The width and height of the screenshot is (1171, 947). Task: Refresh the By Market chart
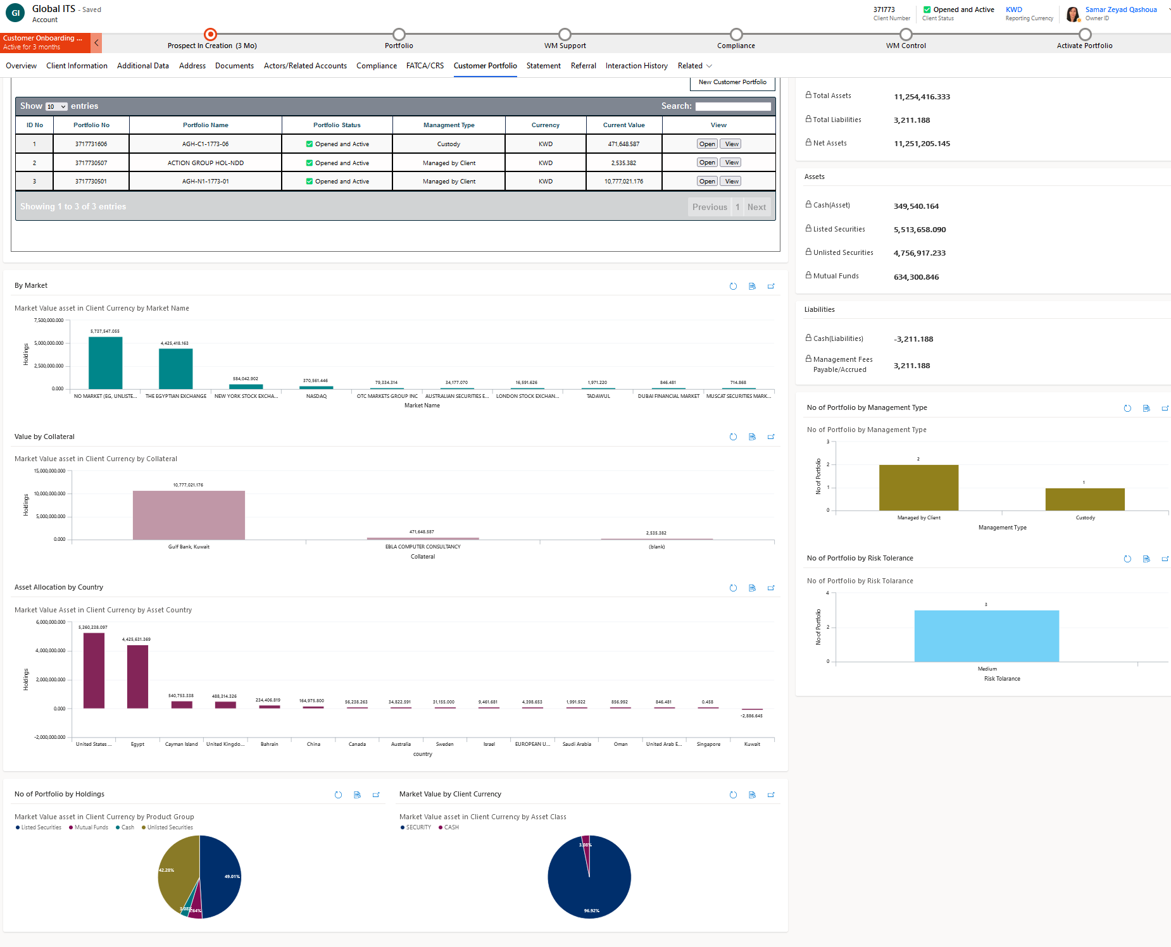(733, 286)
